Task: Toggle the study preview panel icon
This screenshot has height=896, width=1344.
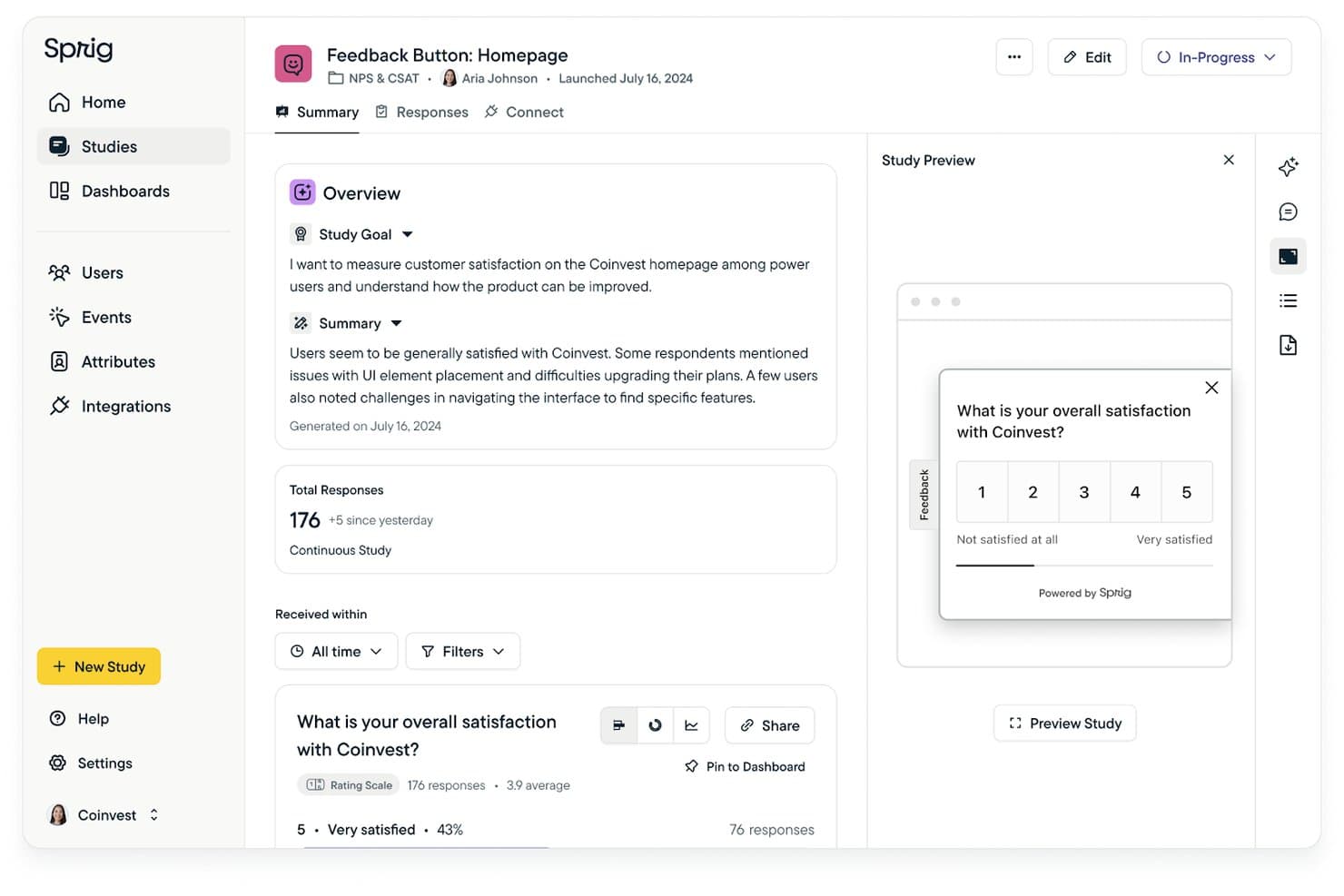Action: (x=1288, y=256)
